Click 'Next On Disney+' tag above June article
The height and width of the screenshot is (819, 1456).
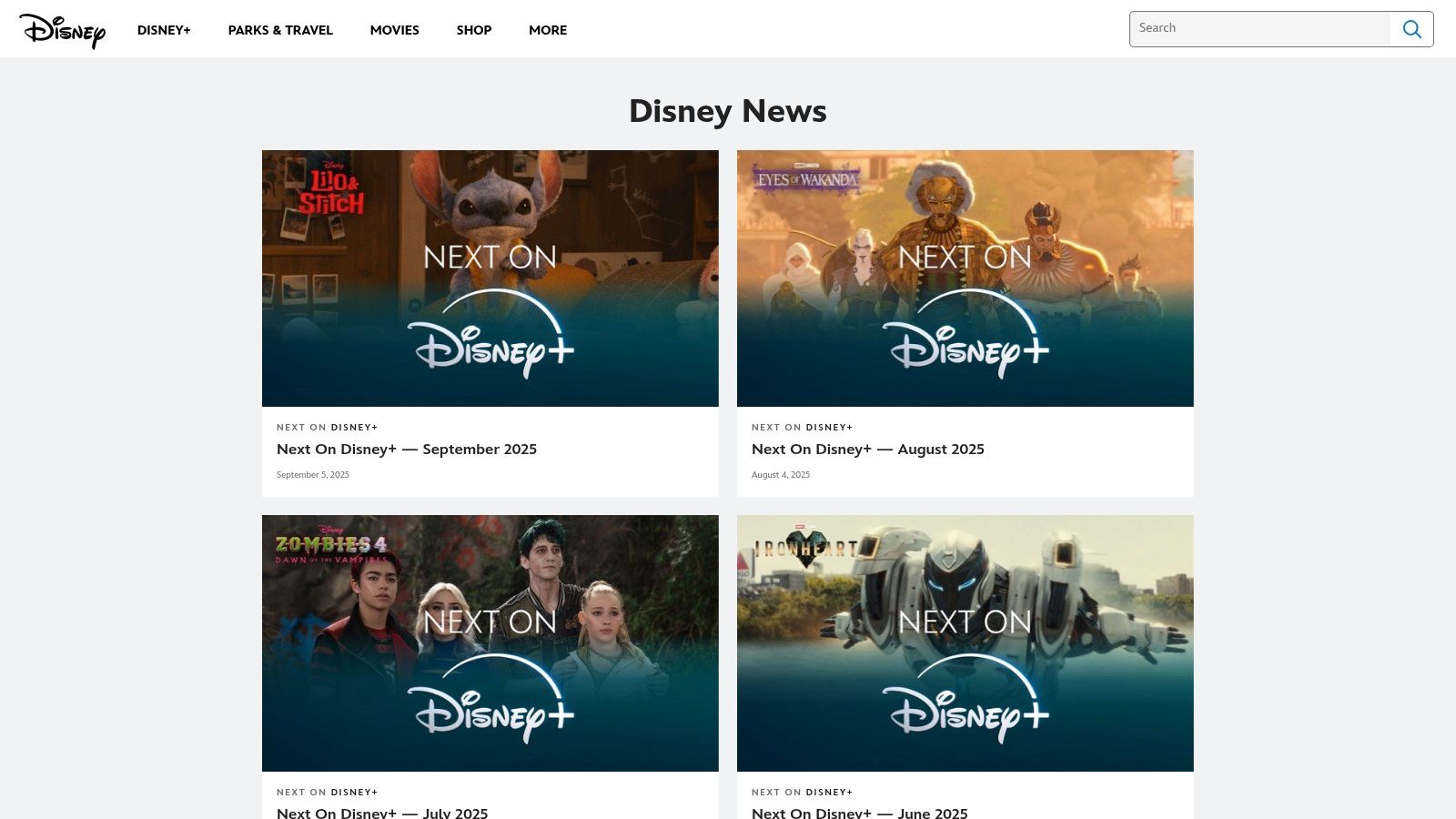(802, 792)
